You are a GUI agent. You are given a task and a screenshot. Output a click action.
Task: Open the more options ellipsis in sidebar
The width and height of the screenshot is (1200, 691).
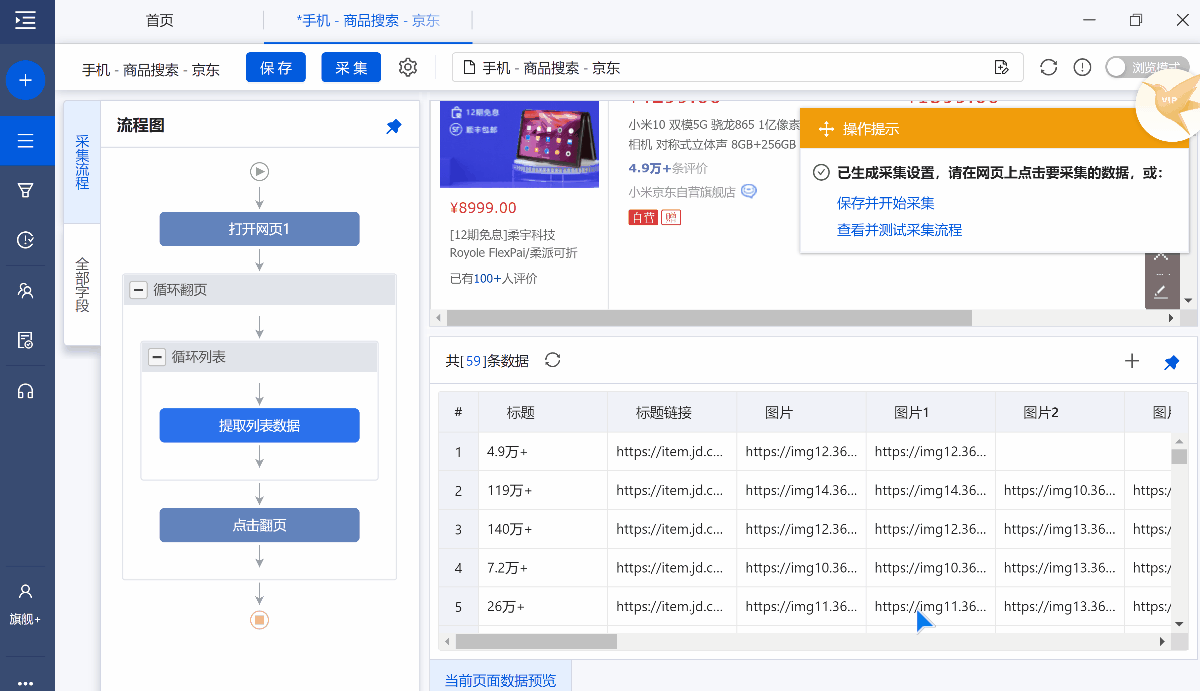tap(26, 683)
